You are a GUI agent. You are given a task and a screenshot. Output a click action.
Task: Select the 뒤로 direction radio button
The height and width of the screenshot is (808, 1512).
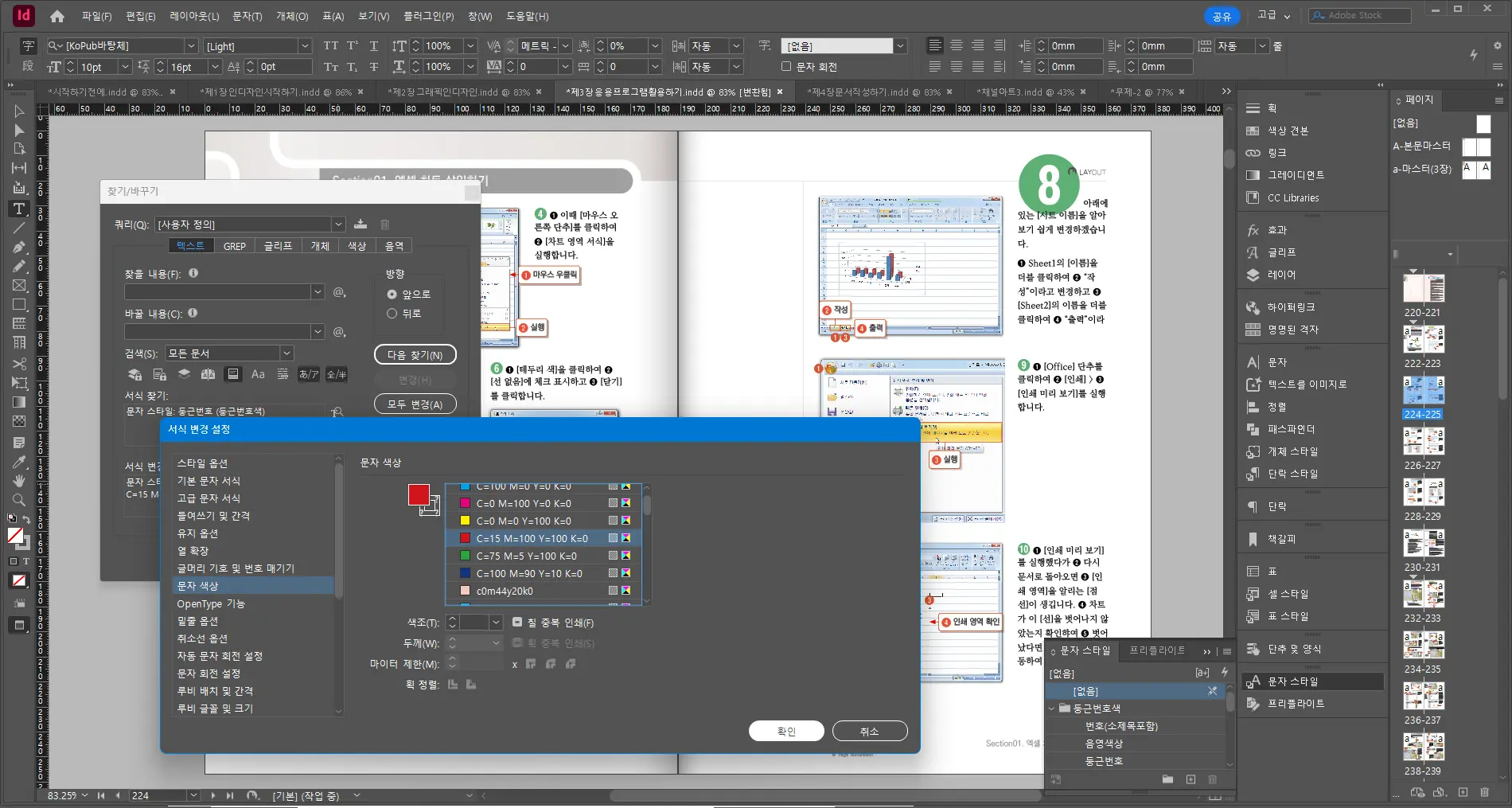click(392, 314)
